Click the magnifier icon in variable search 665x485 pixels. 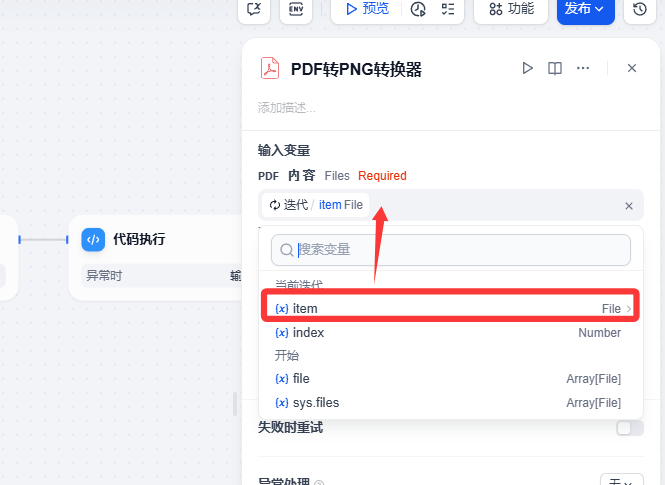[287, 250]
